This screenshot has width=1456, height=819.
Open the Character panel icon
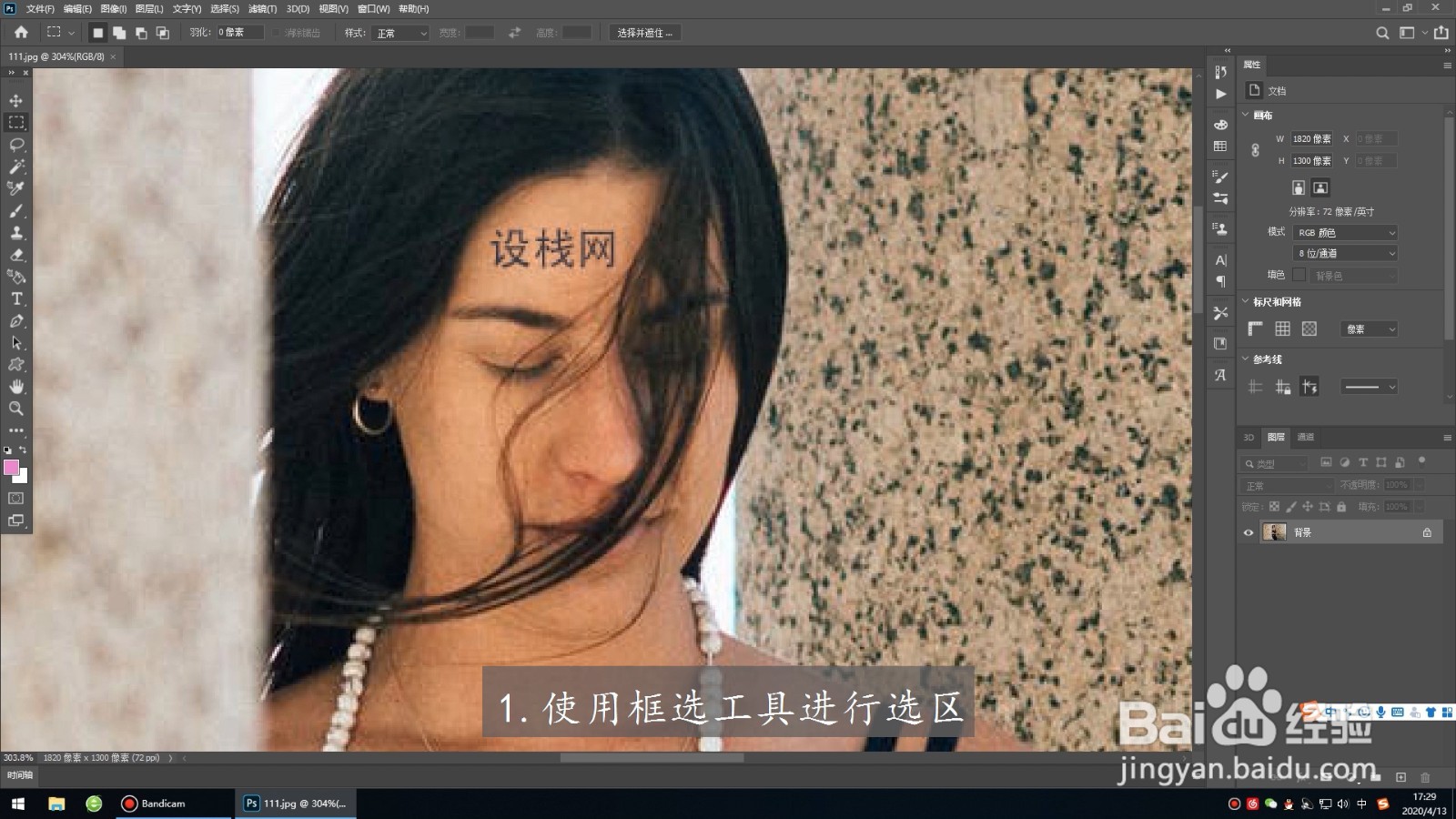click(1220, 260)
